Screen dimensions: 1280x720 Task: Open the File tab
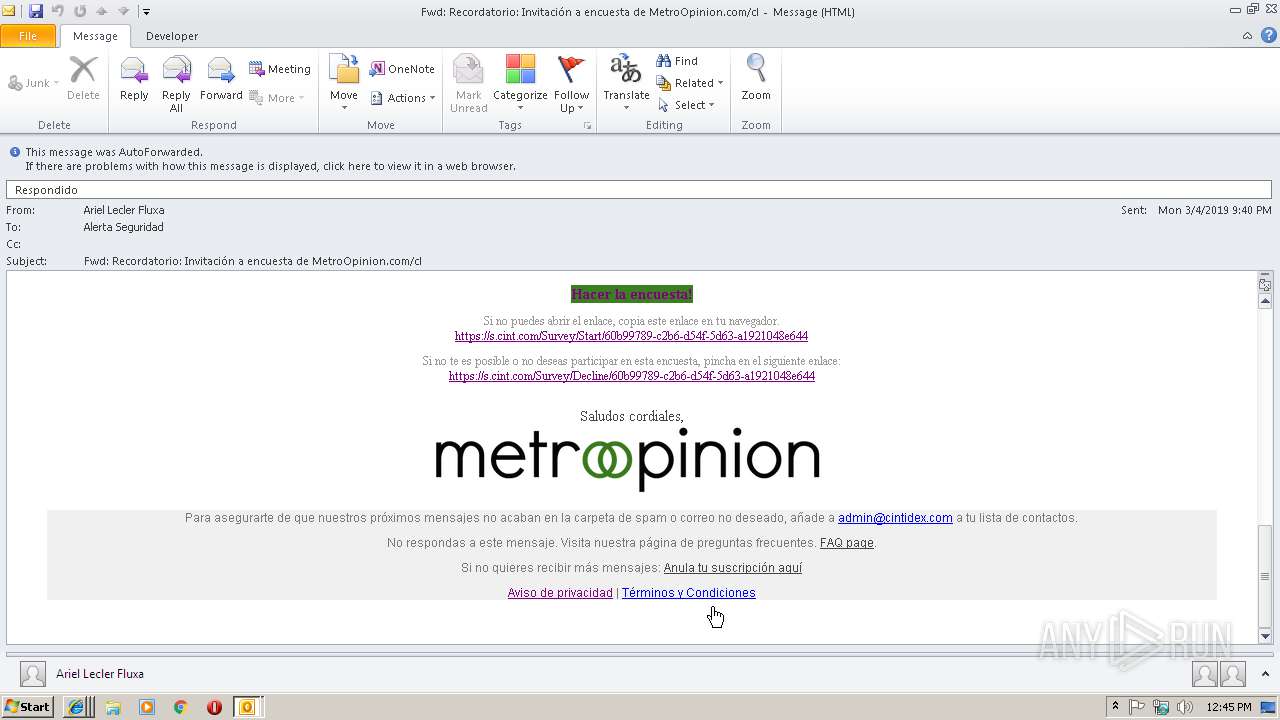point(28,36)
